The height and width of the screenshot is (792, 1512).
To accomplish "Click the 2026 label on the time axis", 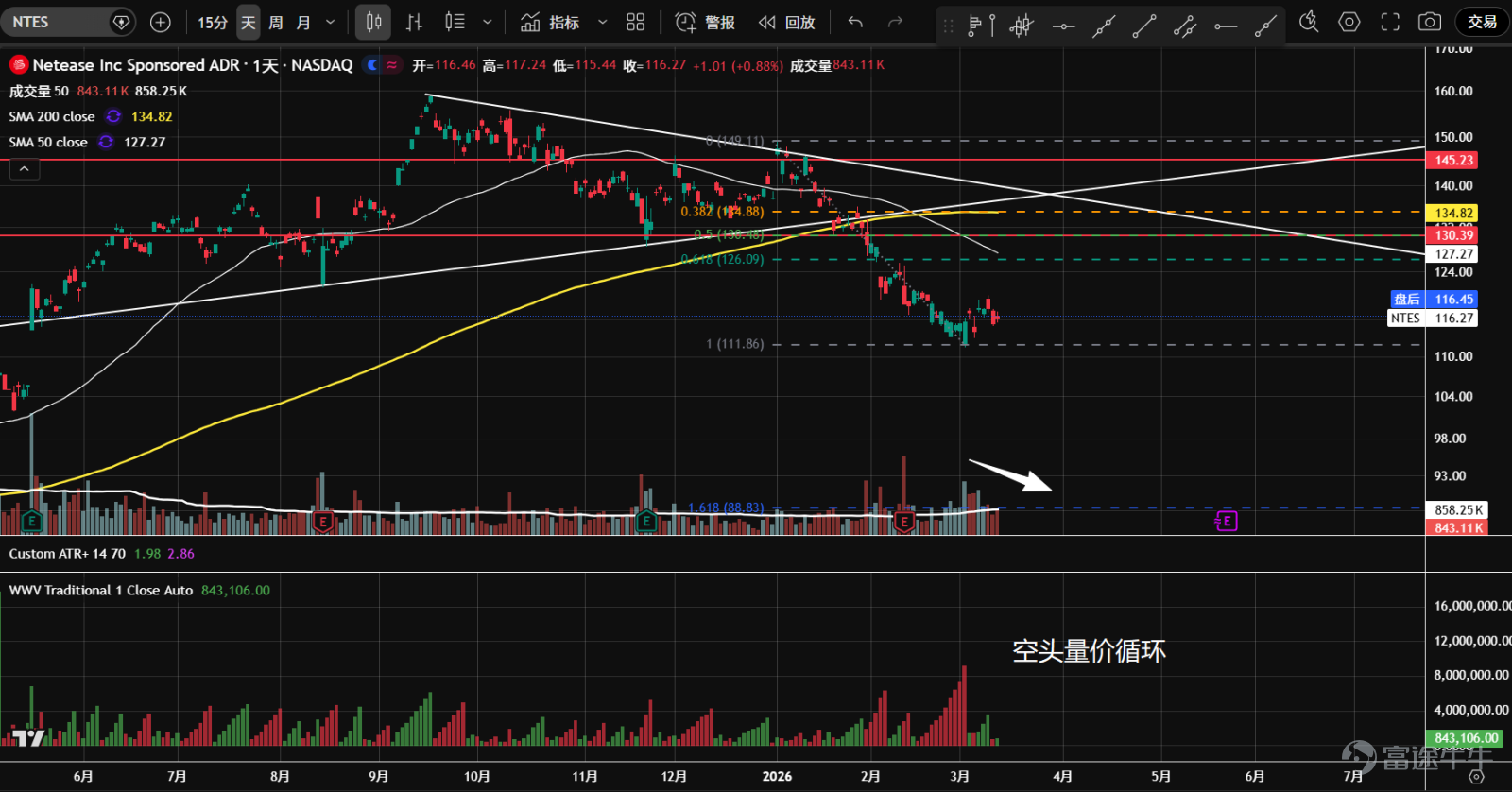I will coord(777,776).
